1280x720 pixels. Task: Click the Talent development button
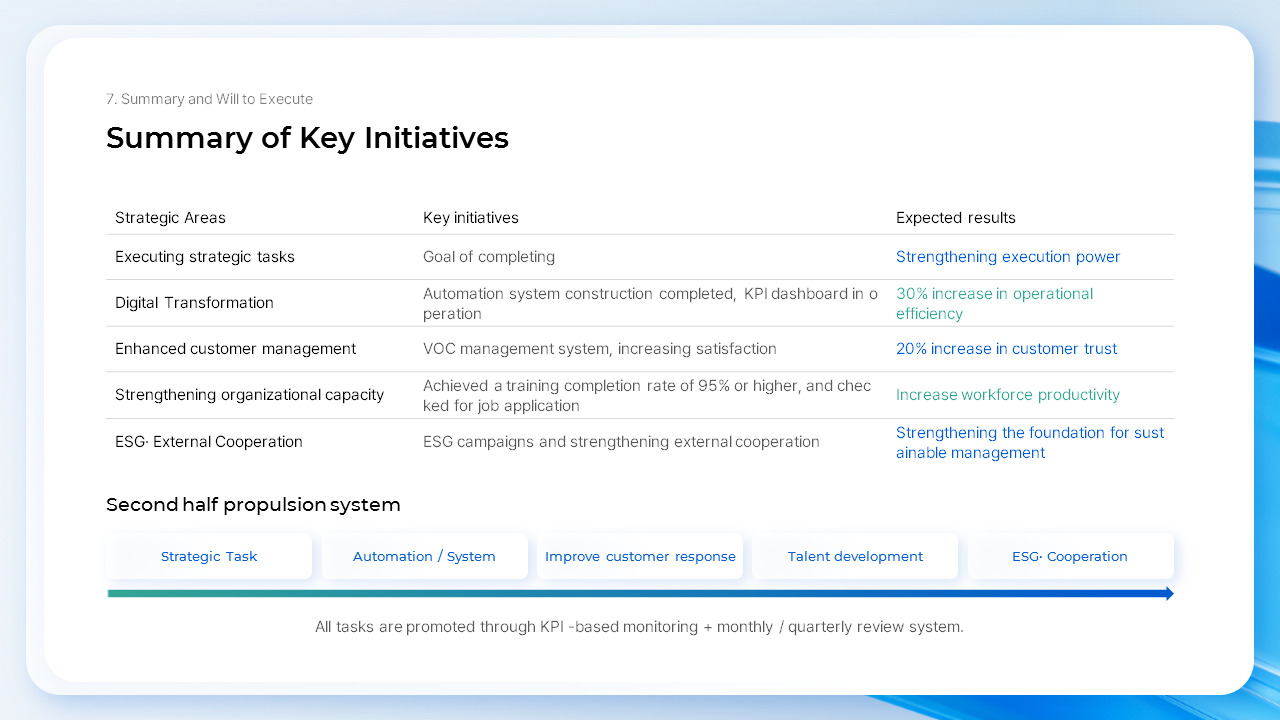coord(855,556)
